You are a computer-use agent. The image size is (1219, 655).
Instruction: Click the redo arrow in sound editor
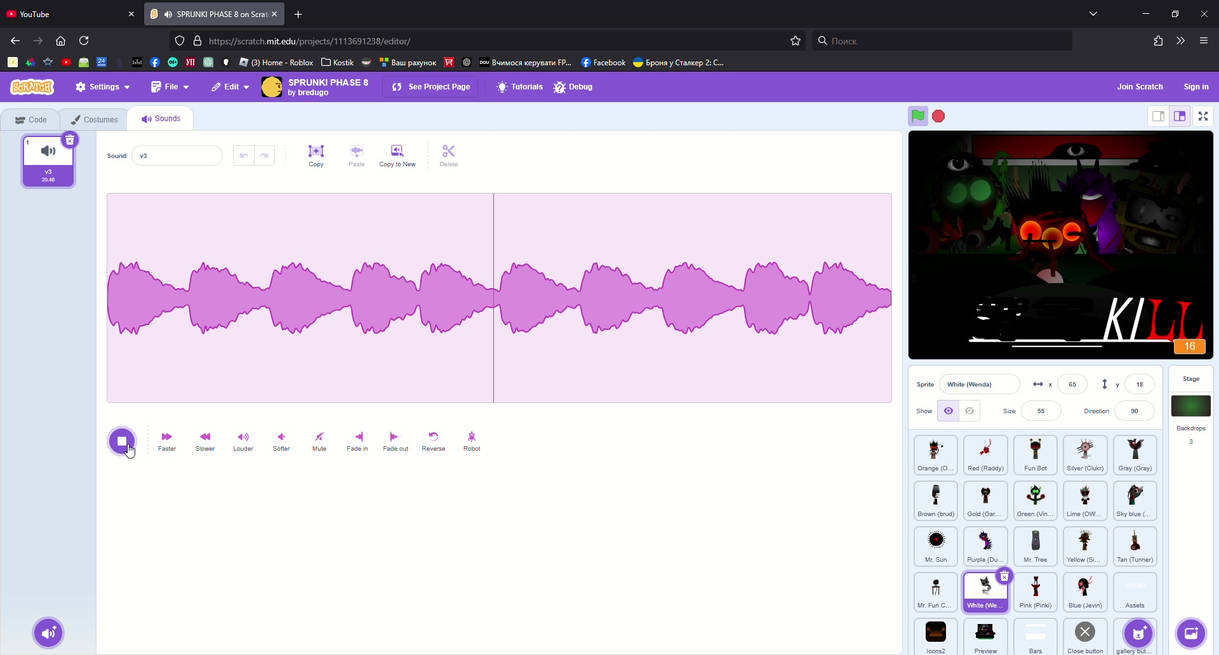coord(264,156)
